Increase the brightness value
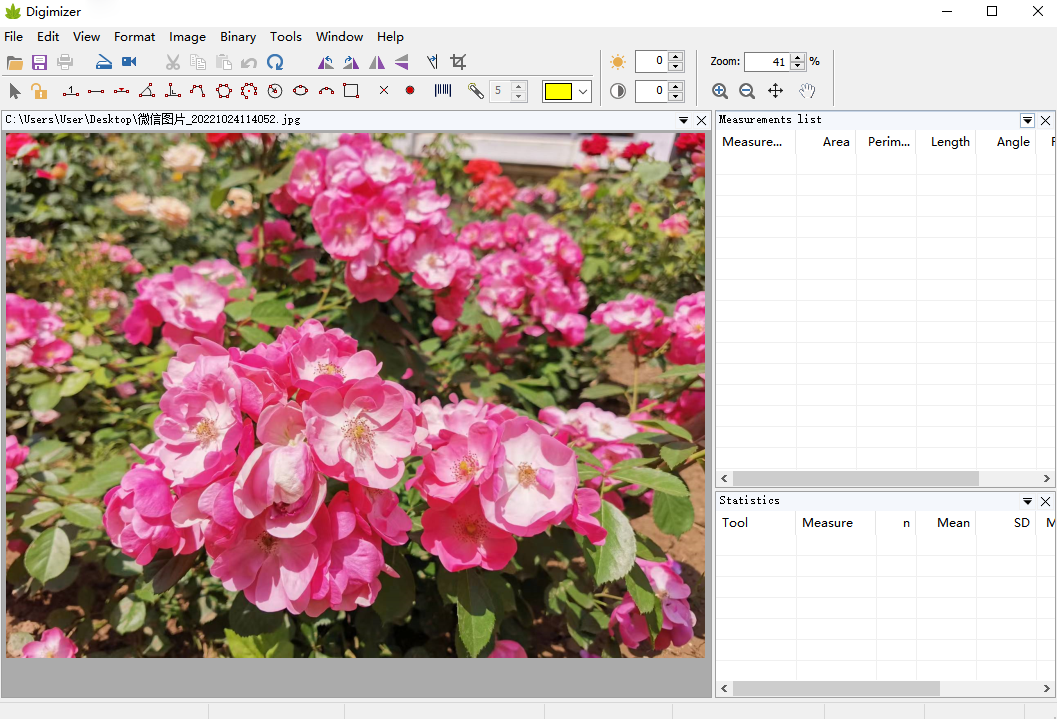The image size is (1057, 719). (x=676, y=56)
